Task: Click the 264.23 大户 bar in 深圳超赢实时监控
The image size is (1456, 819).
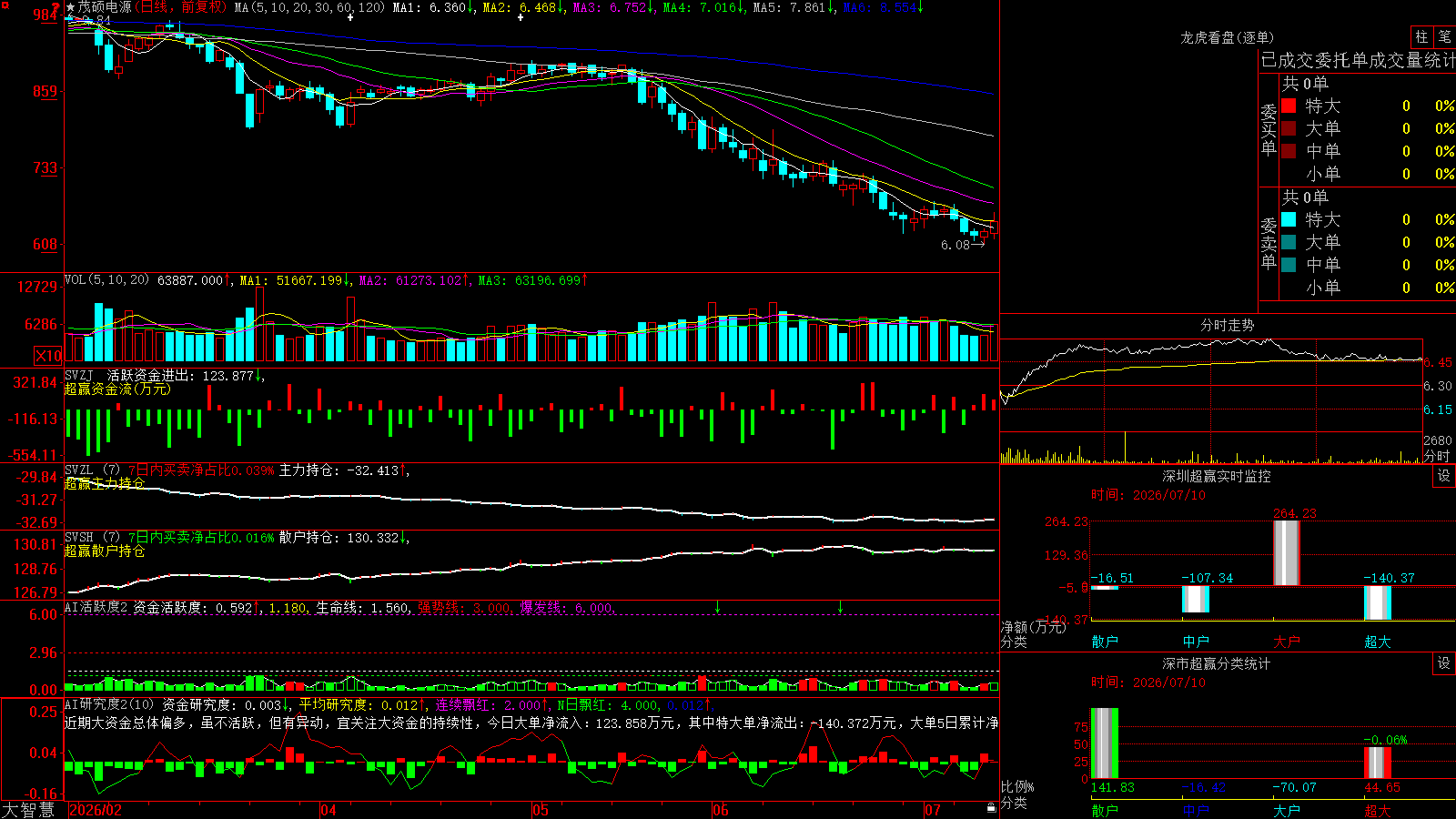Action: click(1287, 552)
